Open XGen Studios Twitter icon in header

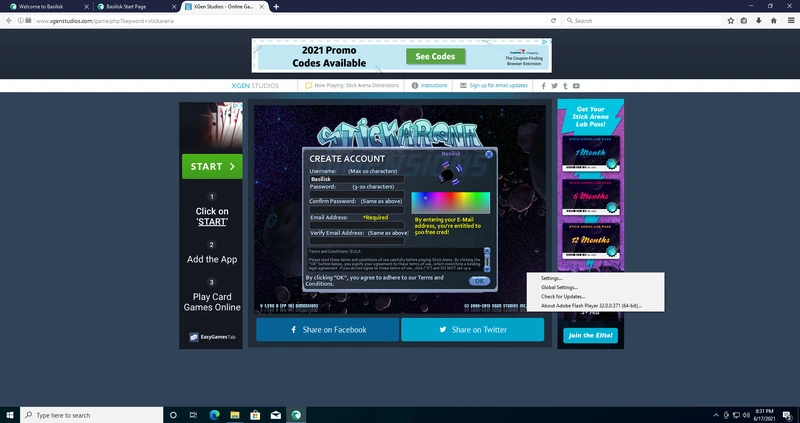point(555,86)
